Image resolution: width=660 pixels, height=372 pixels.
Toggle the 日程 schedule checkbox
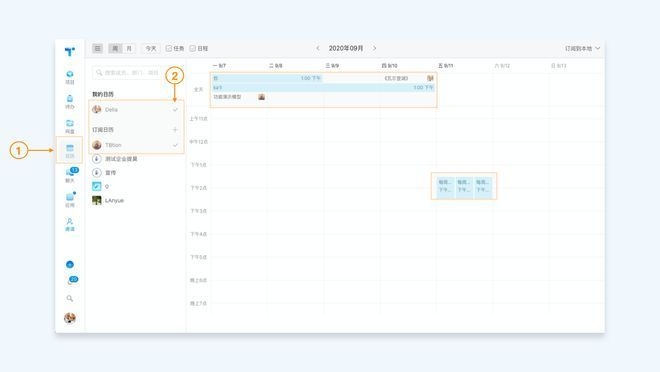coord(199,48)
